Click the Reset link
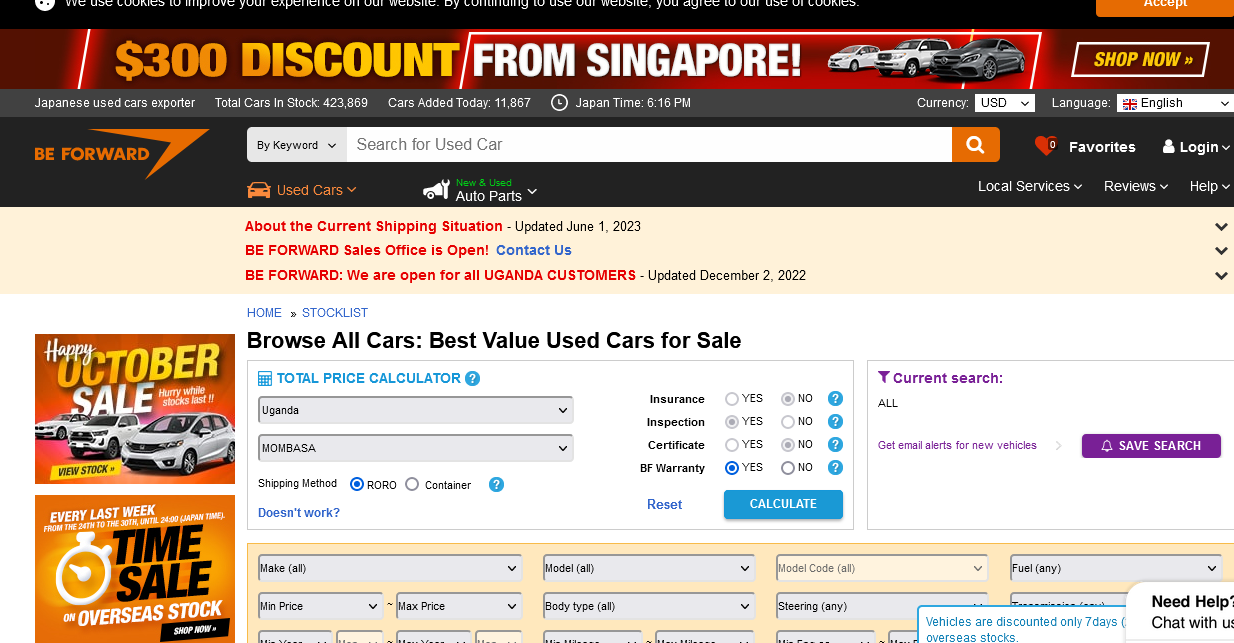1234x643 pixels. 664,504
